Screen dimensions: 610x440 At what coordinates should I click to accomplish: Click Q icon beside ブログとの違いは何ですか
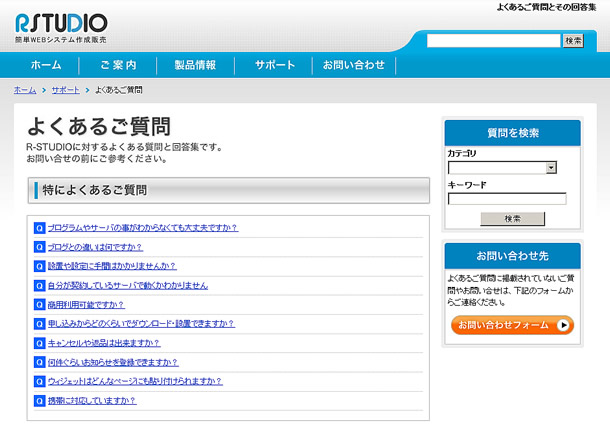tap(39, 247)
